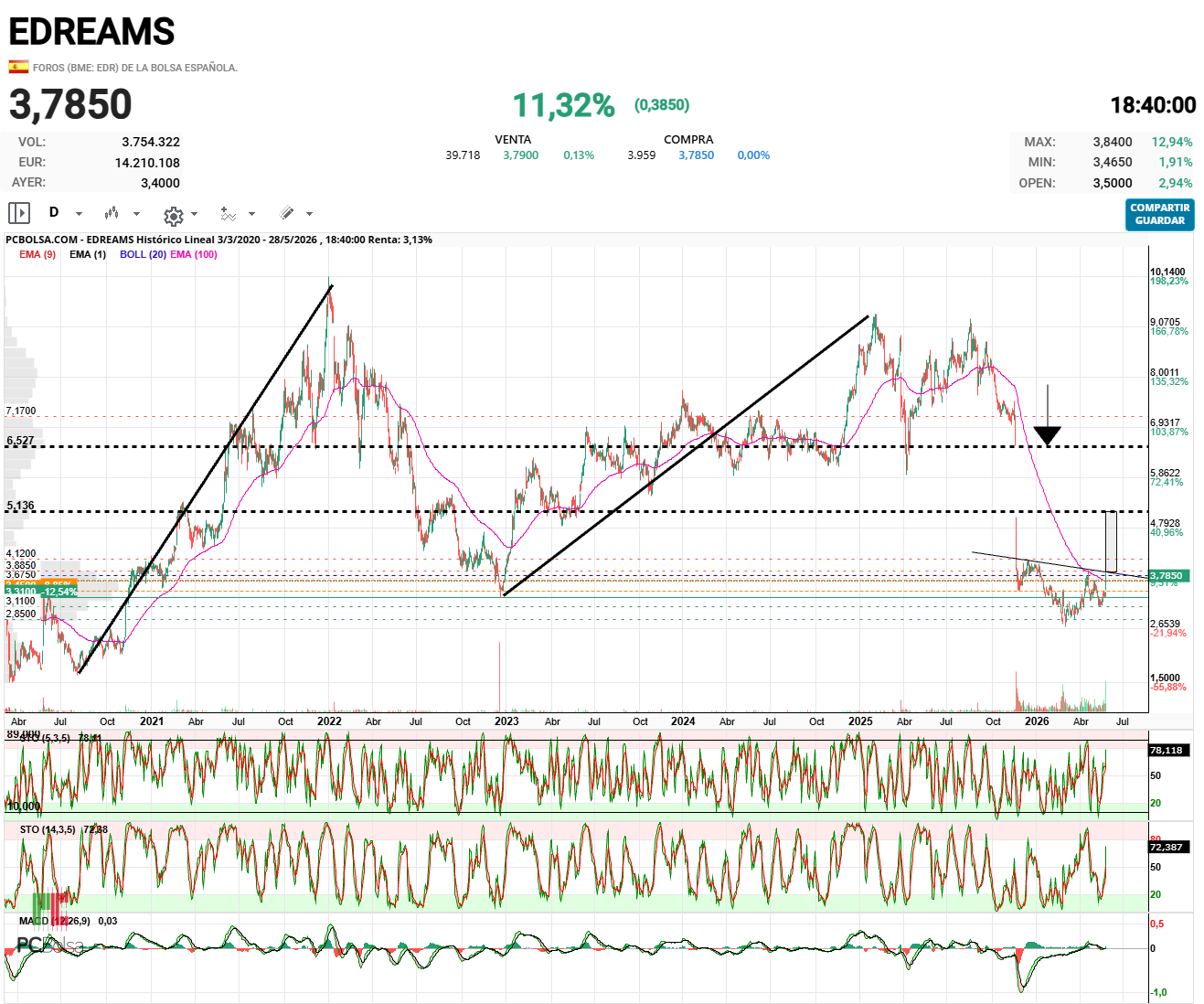The height and width of the screenshot is (1004, 1204).
Task: Click the EMA (9) legend label
Action: coord(37,254)
